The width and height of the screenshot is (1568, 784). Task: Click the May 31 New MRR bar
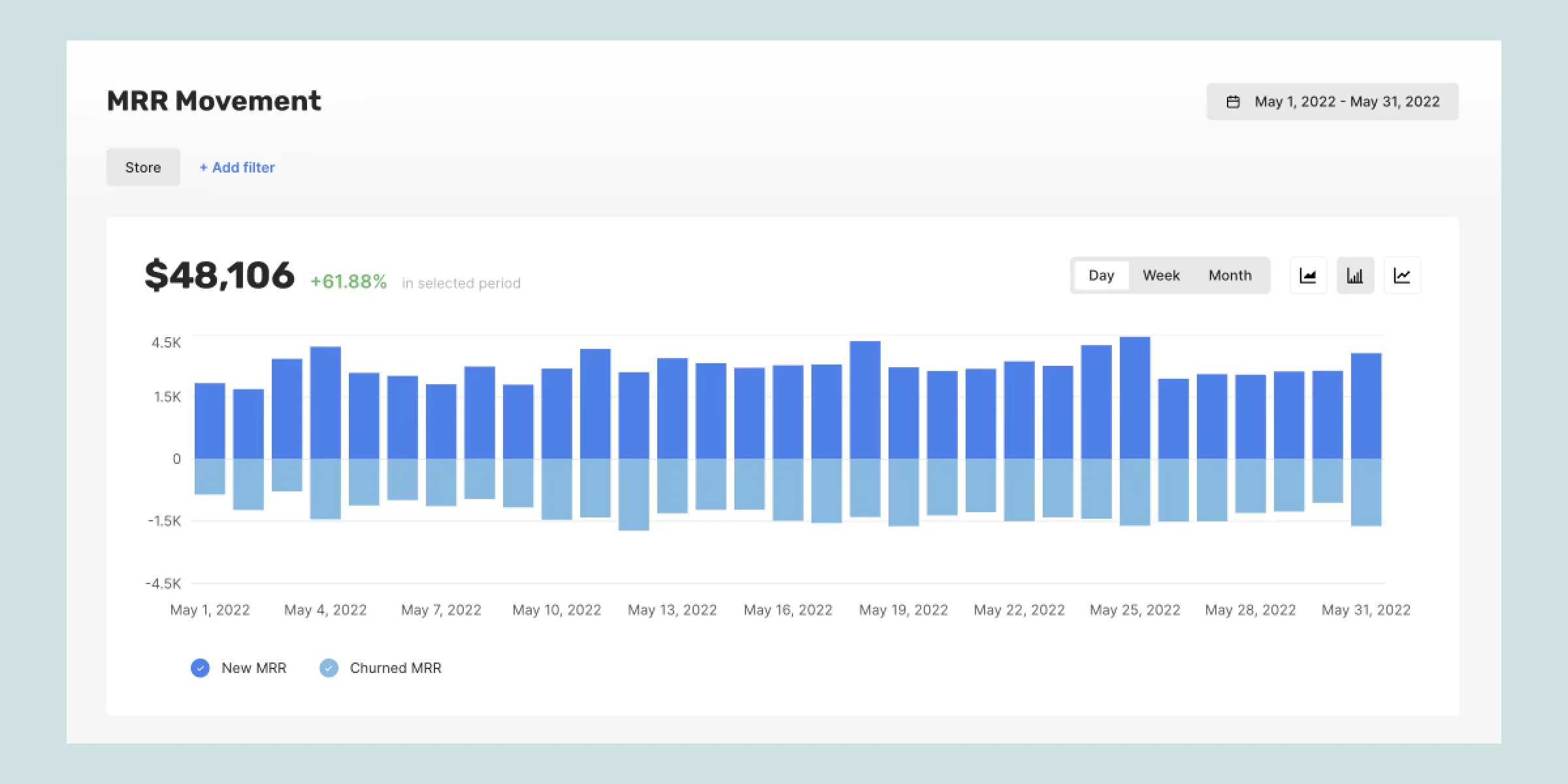pyautogui.click(x=1366, y=405)
